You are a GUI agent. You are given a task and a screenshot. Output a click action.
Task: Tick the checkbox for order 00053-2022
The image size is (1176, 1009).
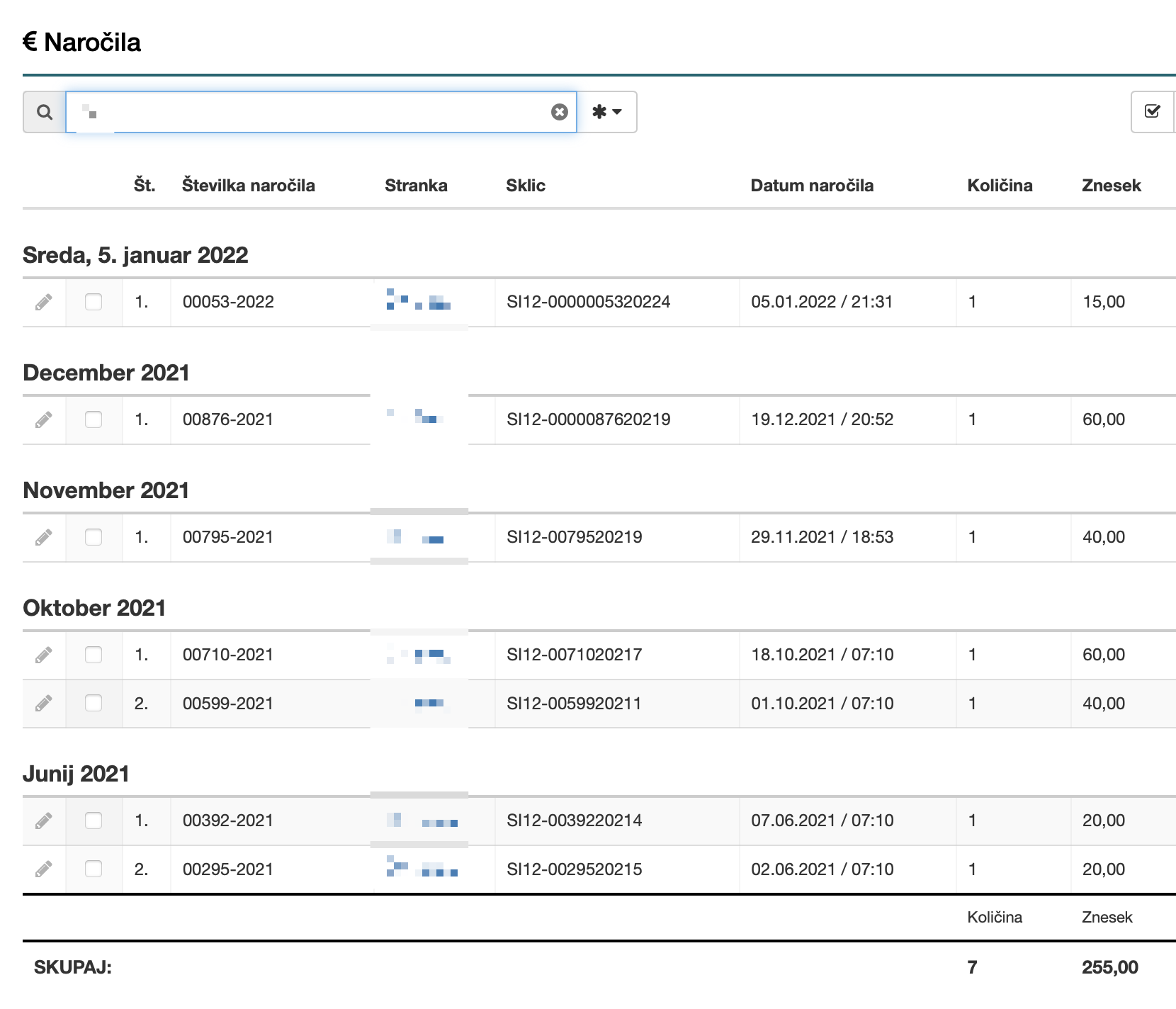[94, 302]
